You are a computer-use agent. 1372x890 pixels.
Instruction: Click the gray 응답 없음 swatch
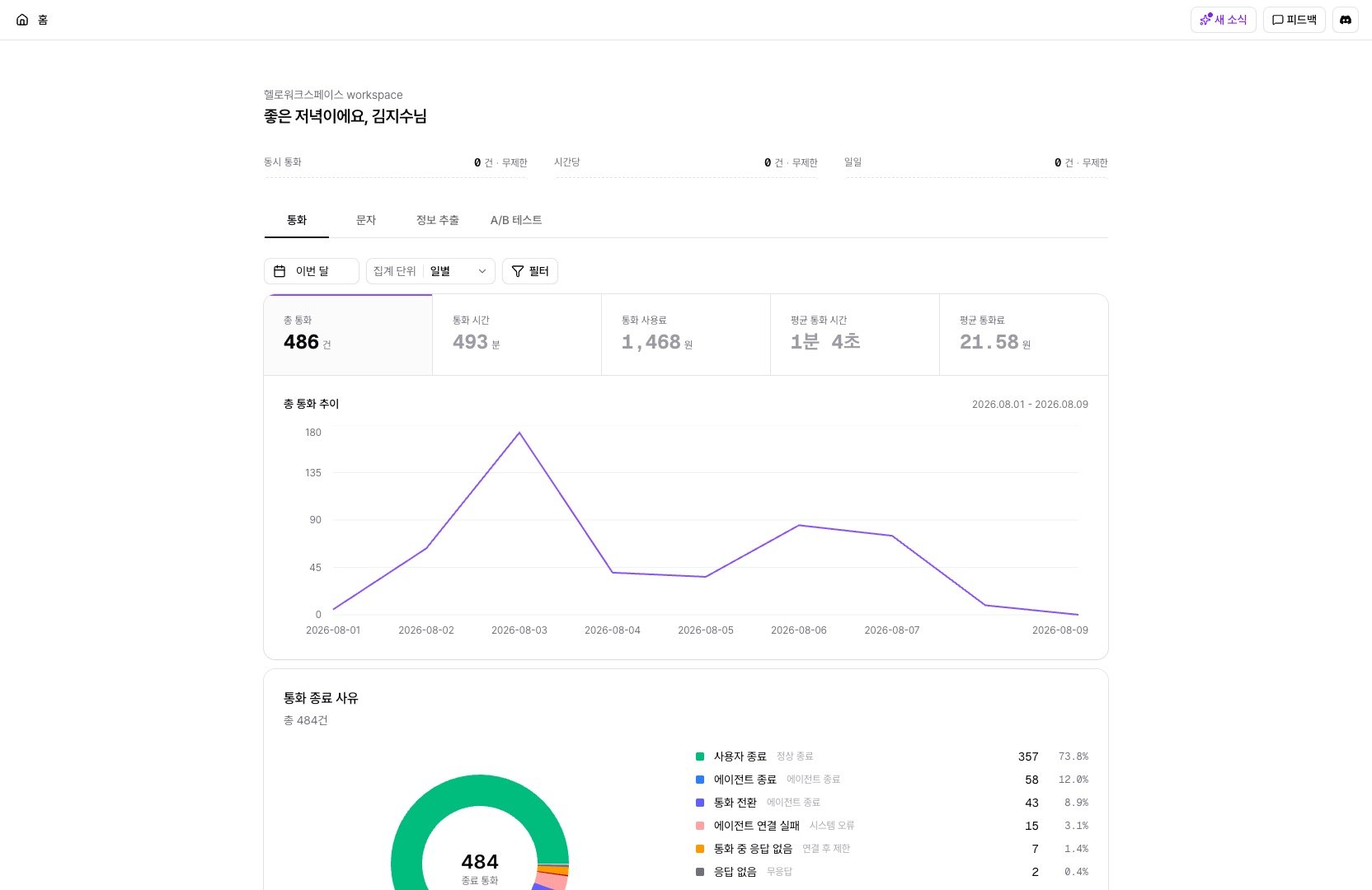pos(700,872)
